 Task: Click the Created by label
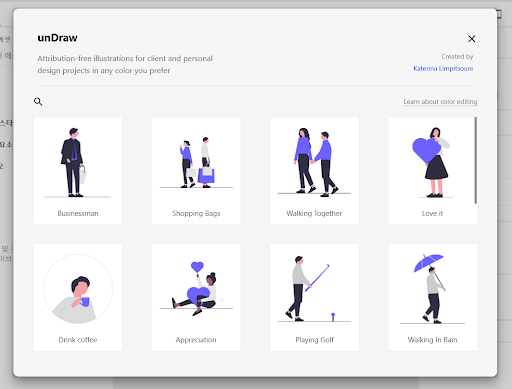pos(457,57)
